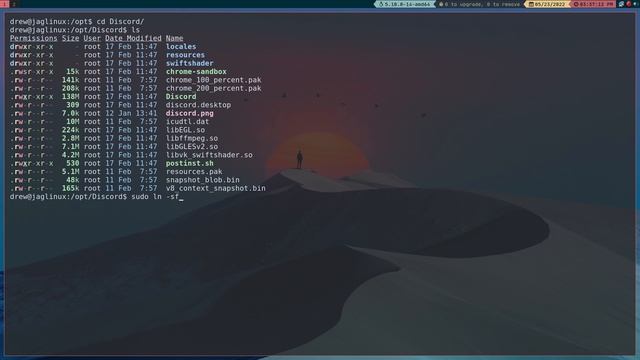Click the 'Size' column header

click(71, 38)
